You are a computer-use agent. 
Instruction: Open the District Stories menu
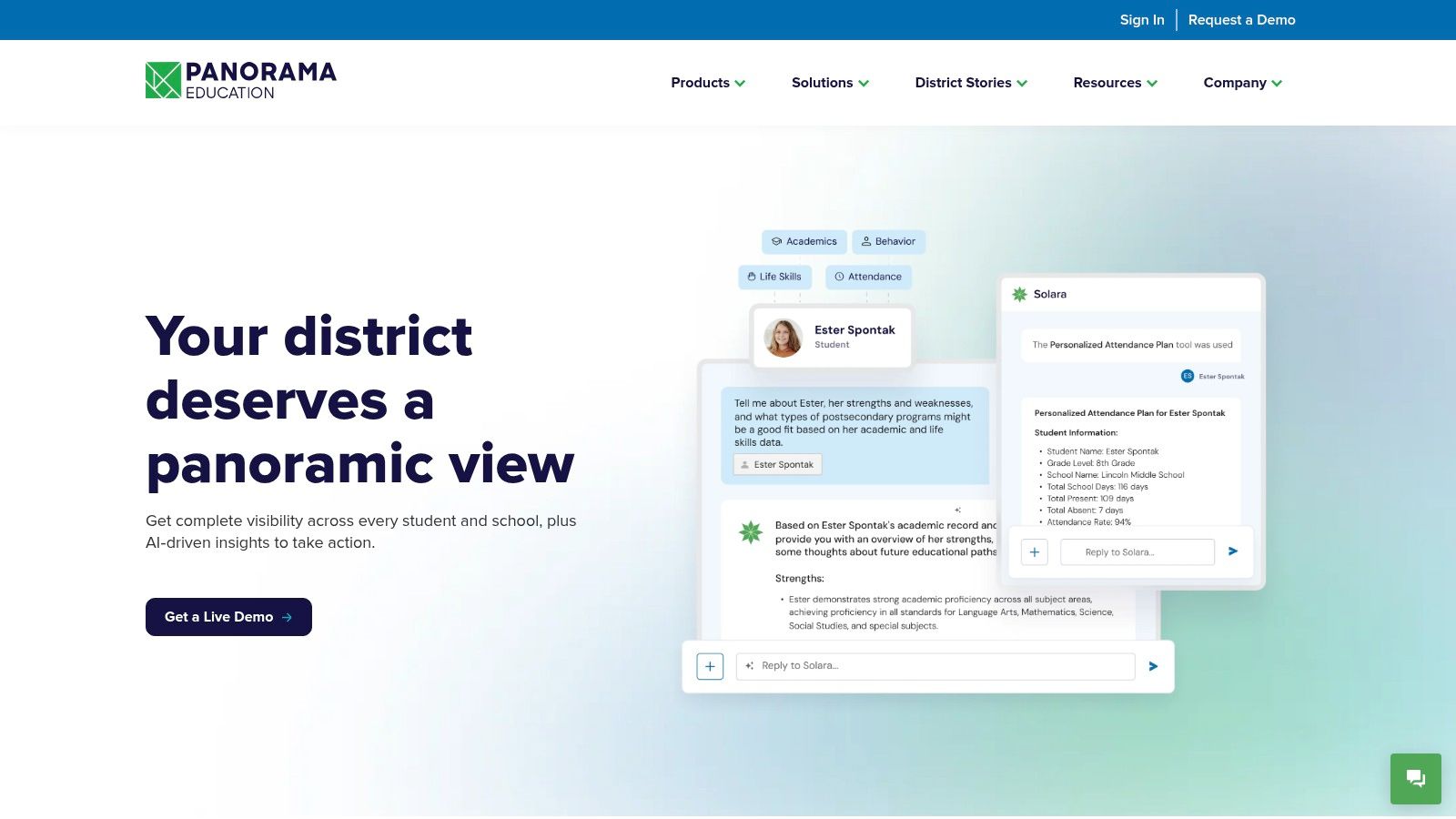coord(970,83)
